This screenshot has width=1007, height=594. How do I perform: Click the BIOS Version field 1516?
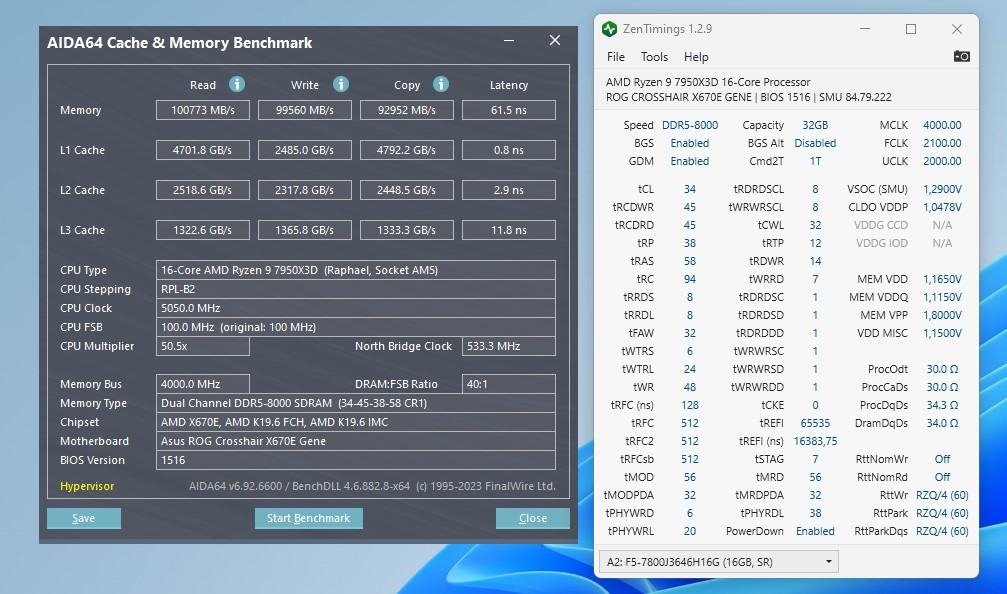[x=356, y=460]
